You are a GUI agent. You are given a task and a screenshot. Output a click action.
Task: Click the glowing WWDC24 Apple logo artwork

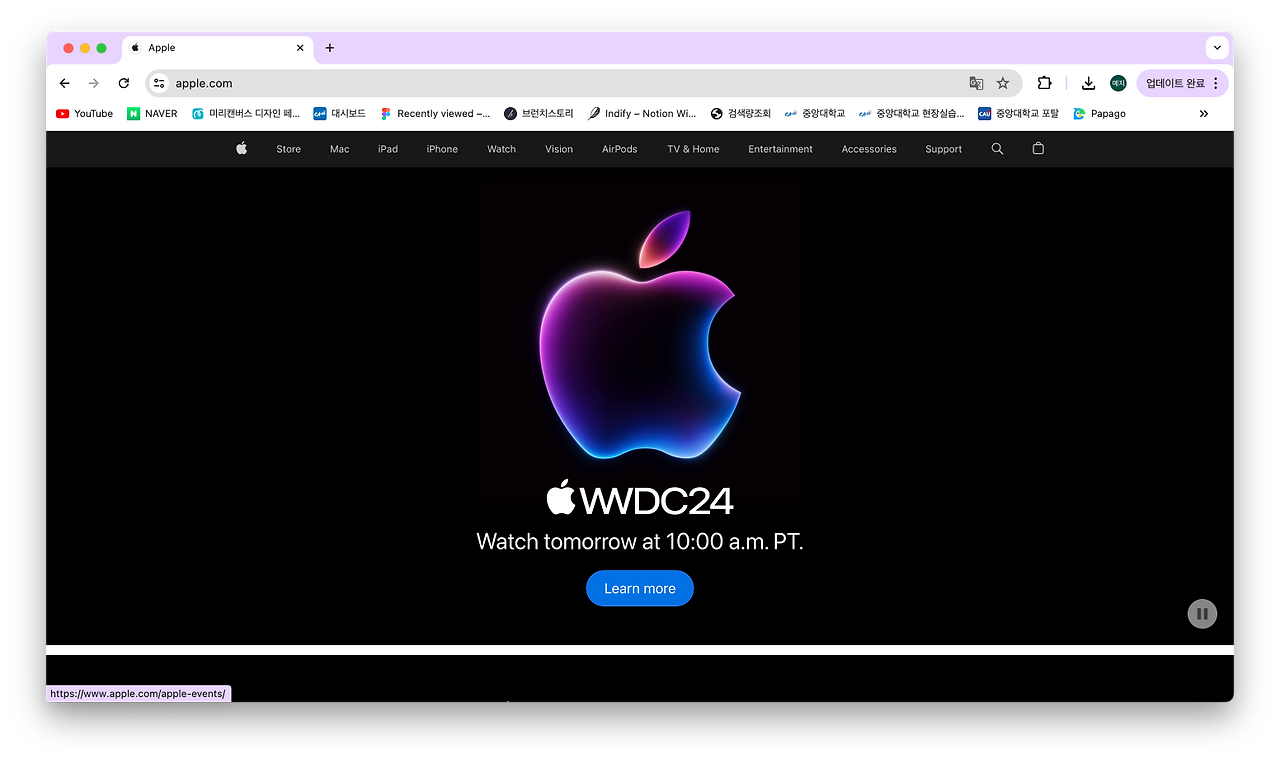[641, 335]
